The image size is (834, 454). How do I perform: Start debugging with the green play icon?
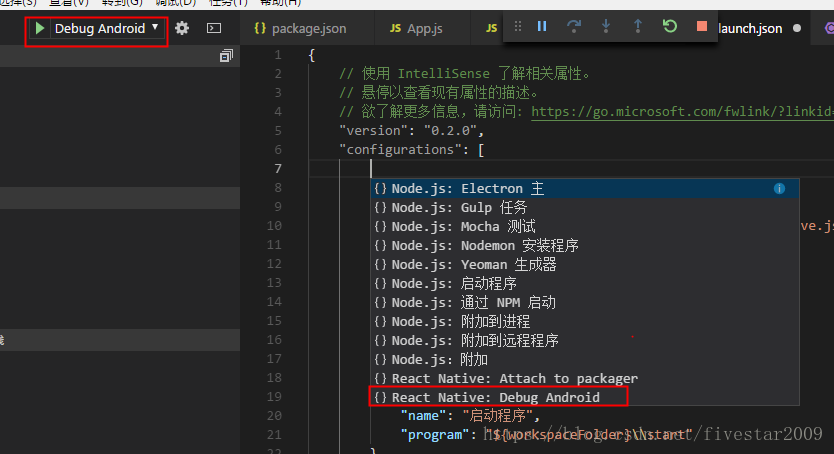pyautogui.click(x=39, y=28)
